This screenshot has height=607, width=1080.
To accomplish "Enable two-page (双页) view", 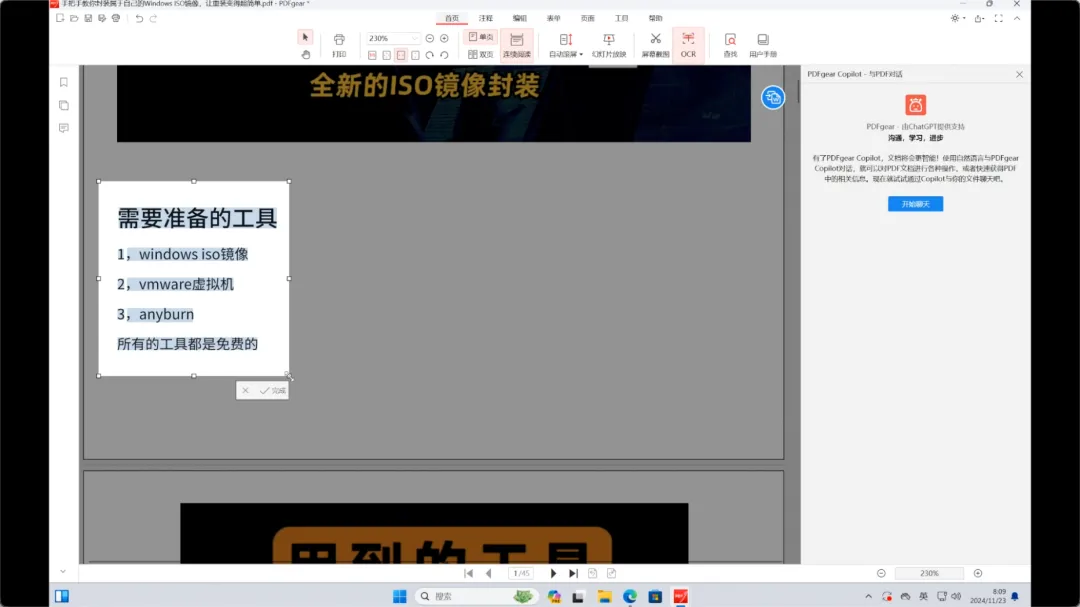I will pyautogui.click(x=481, y=54).
